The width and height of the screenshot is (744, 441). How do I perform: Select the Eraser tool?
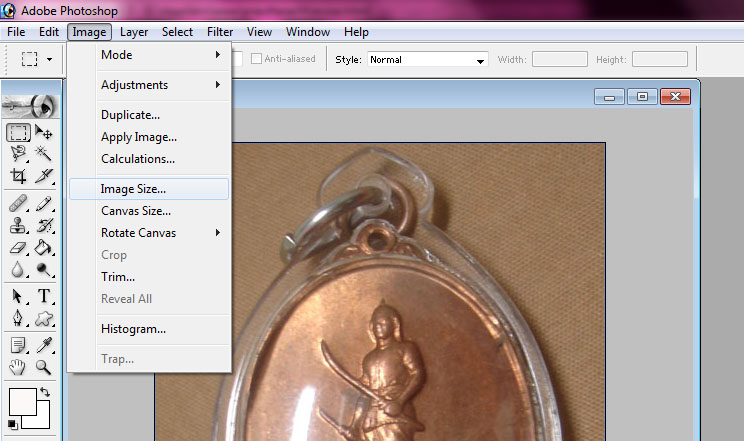[18, 247]
